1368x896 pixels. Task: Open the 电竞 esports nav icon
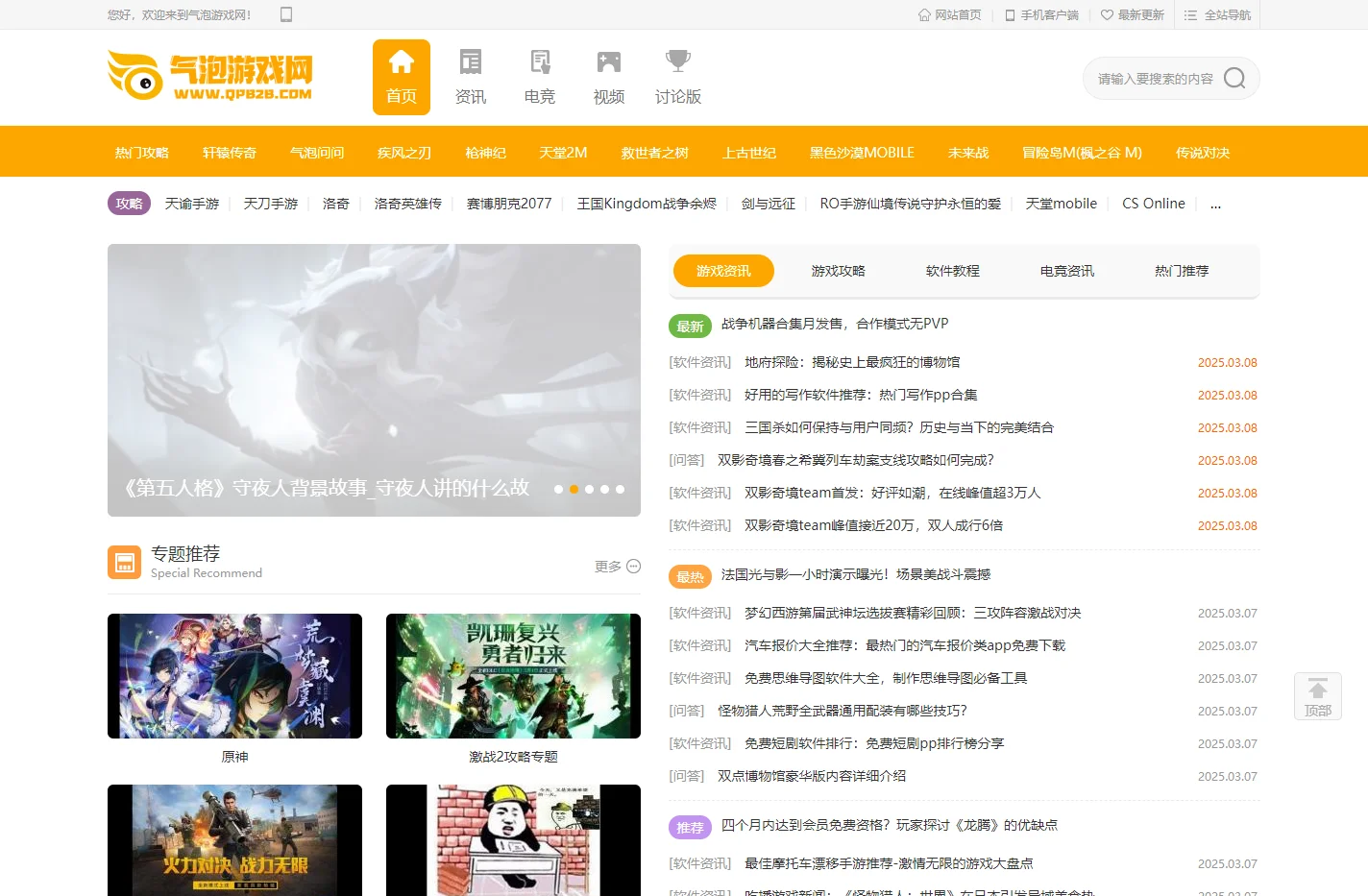pyautogui.click(x=540, y=77)
